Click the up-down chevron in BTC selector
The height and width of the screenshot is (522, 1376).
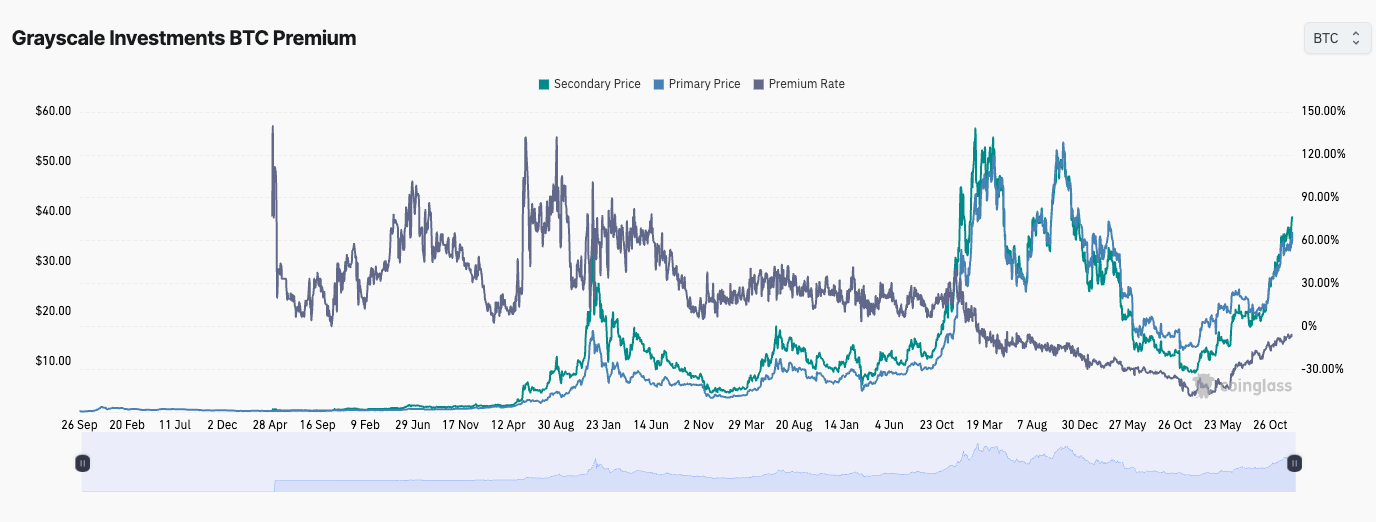point(1355,38)
